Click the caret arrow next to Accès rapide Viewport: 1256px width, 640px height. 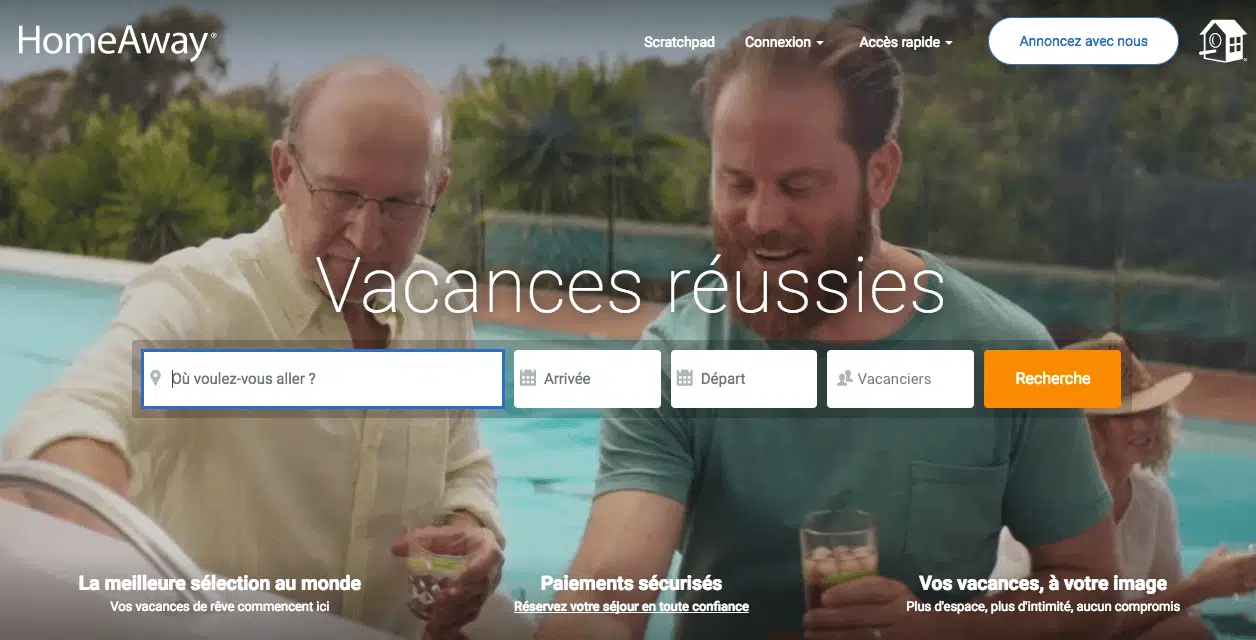pyautogui.click(x=948, y=43)
